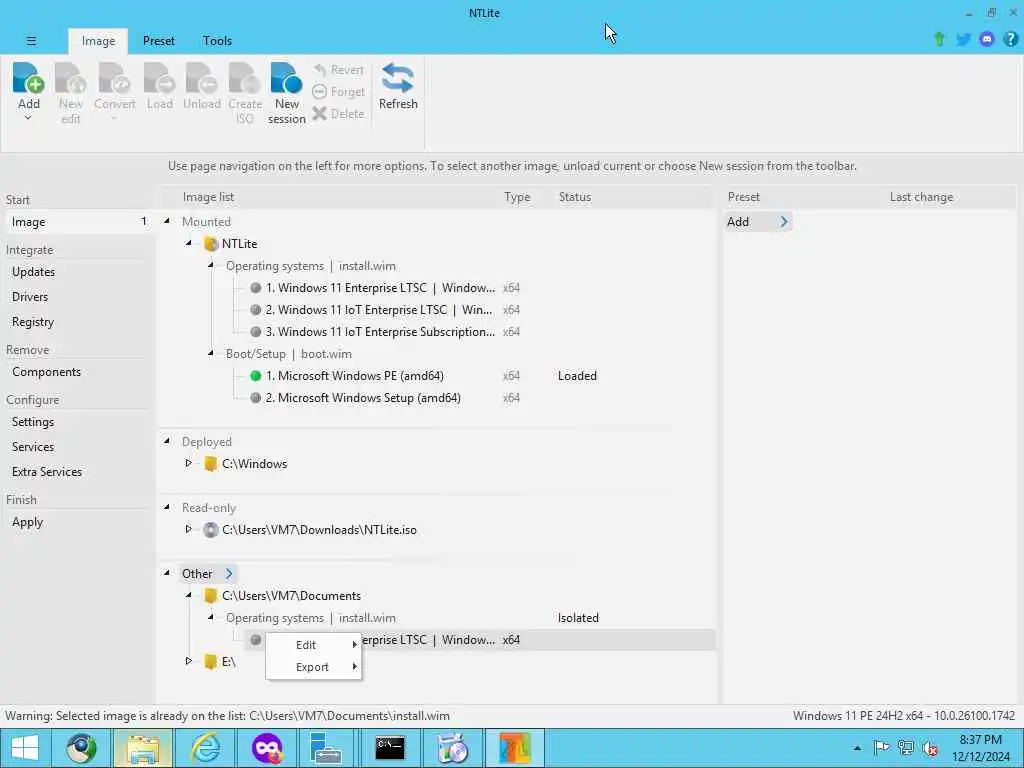Open Internet Explorer from taskbar
Screen dimensions: 1024x768
tap(205, 748)
